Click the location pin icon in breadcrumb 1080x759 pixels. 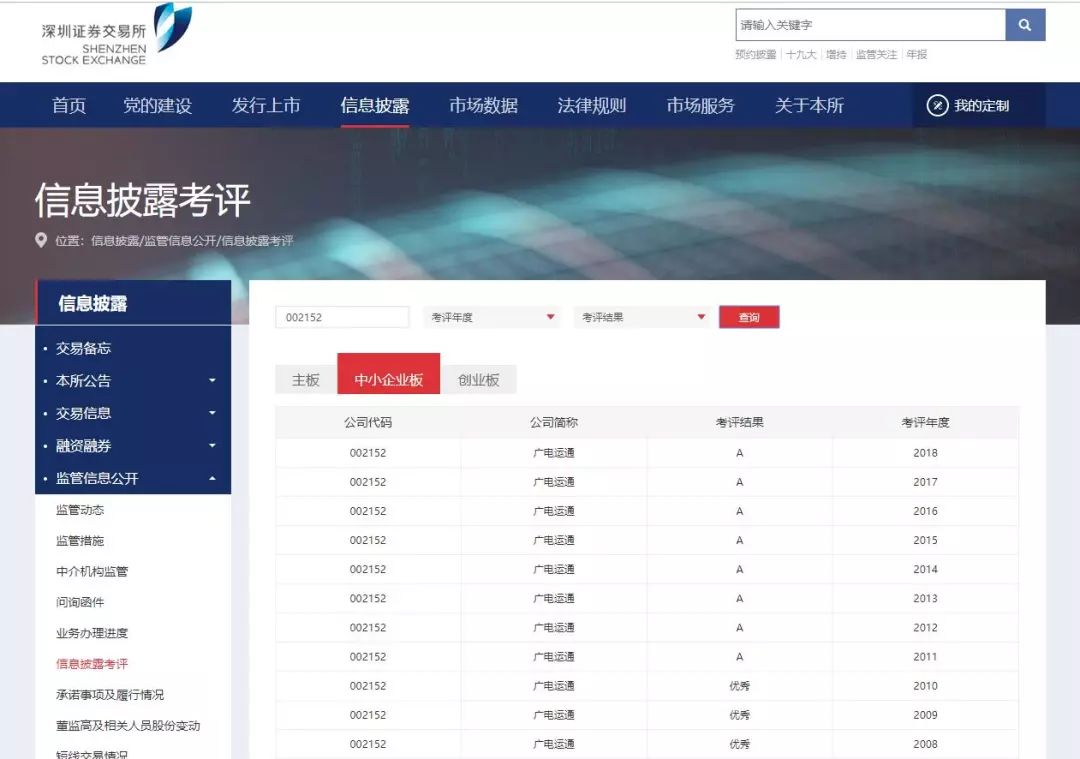tap(41, 240)
